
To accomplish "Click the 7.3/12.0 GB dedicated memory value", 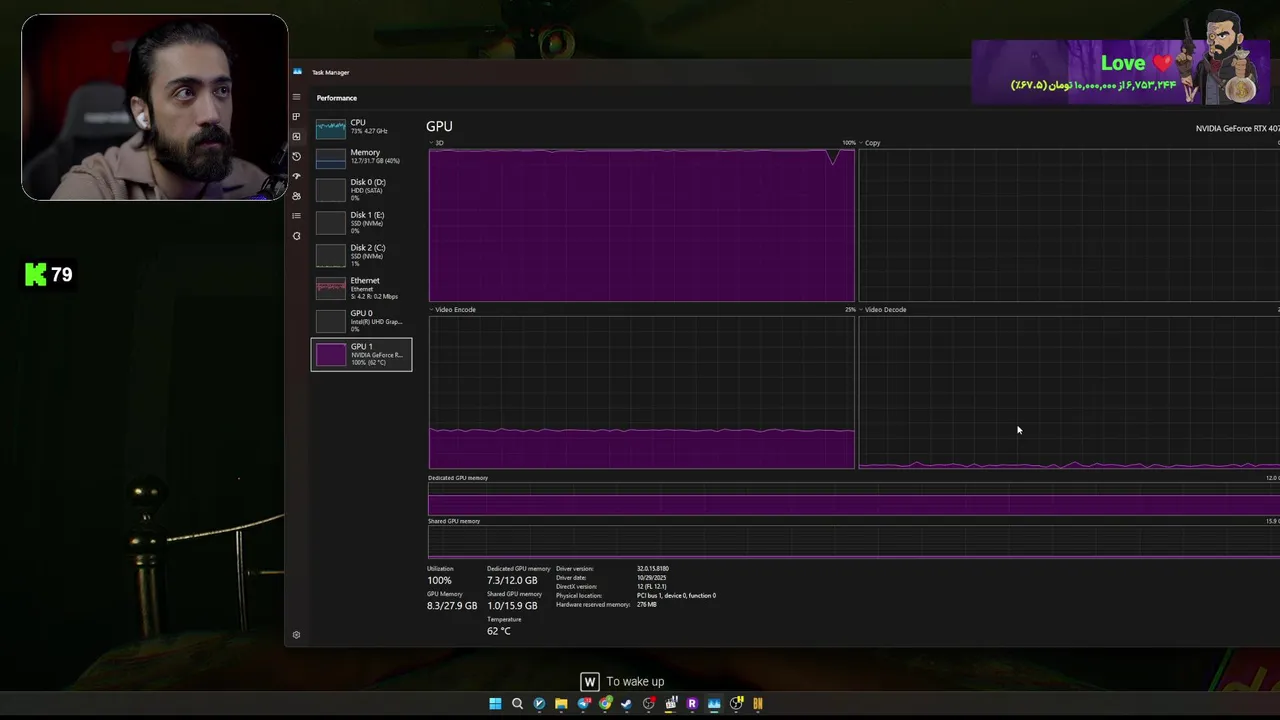I will click(x=512, y=580).
